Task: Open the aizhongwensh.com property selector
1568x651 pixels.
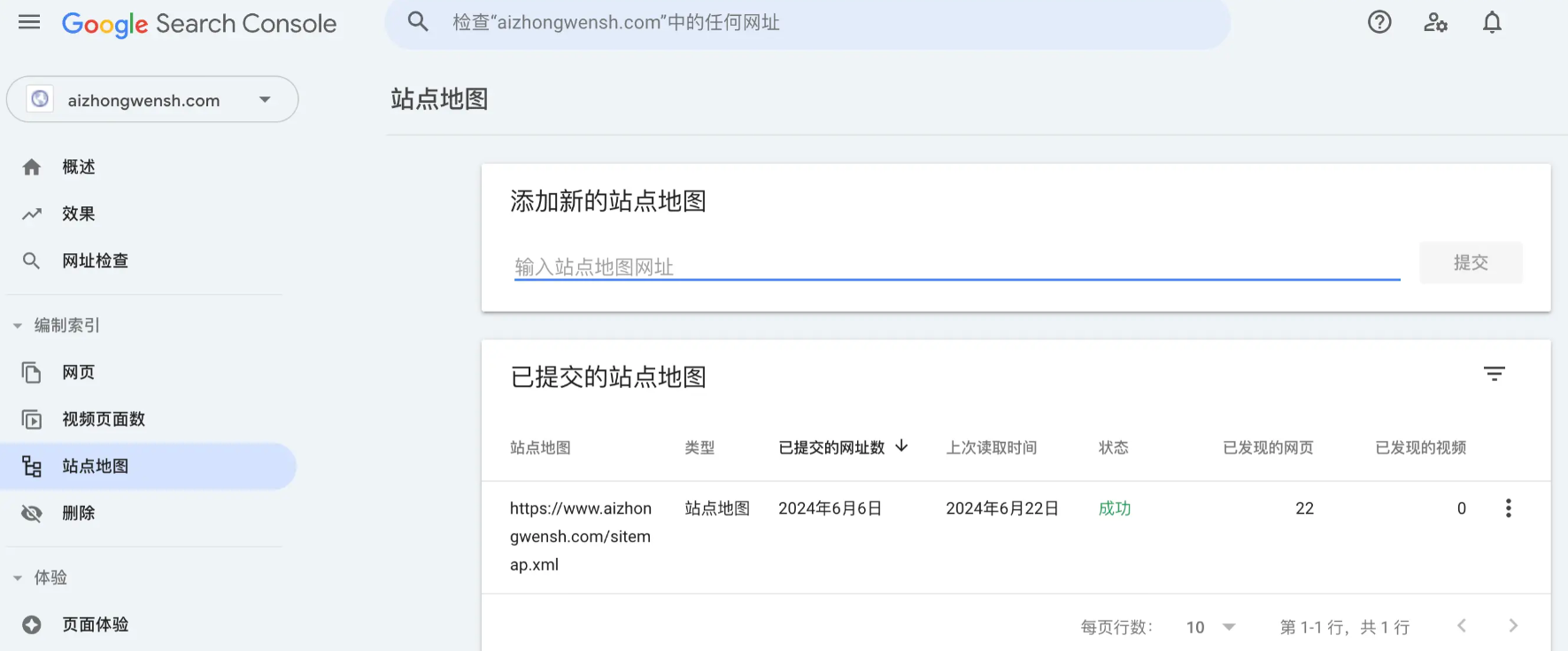Action: (x=152, y=99)
